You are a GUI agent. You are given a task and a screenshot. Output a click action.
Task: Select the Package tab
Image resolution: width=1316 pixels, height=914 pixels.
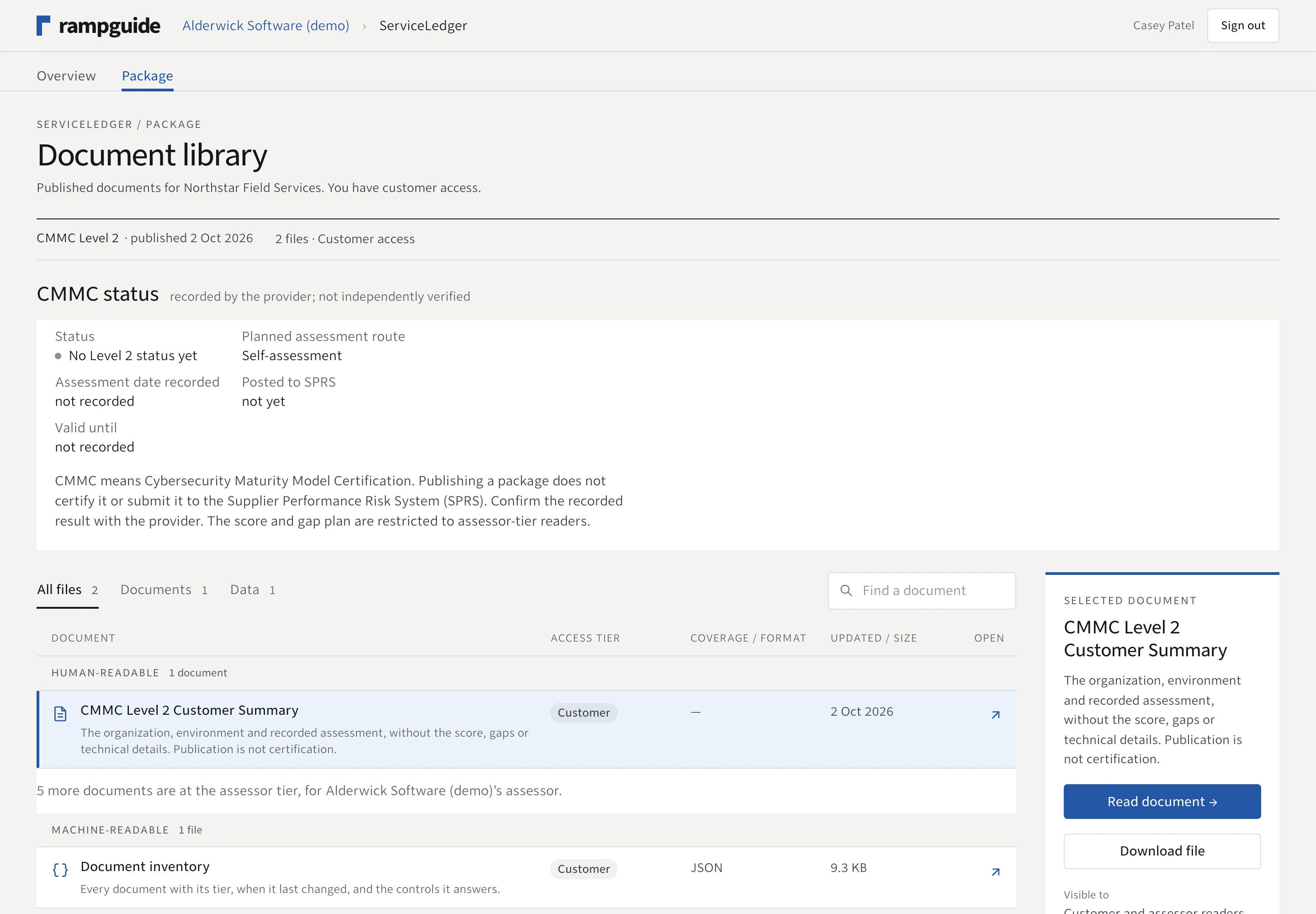(x=147, y=75)
